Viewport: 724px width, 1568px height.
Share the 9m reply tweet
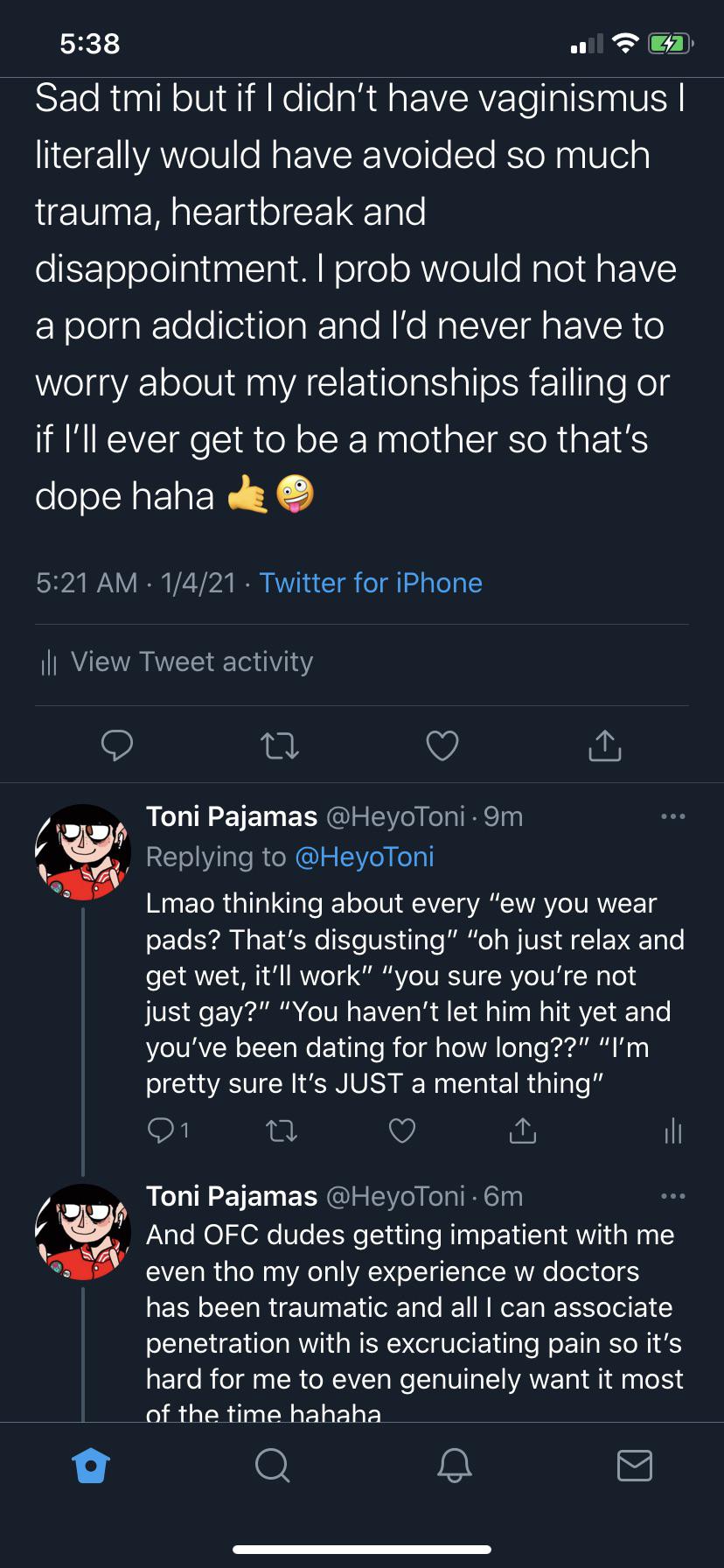(x=522, y=1131)
